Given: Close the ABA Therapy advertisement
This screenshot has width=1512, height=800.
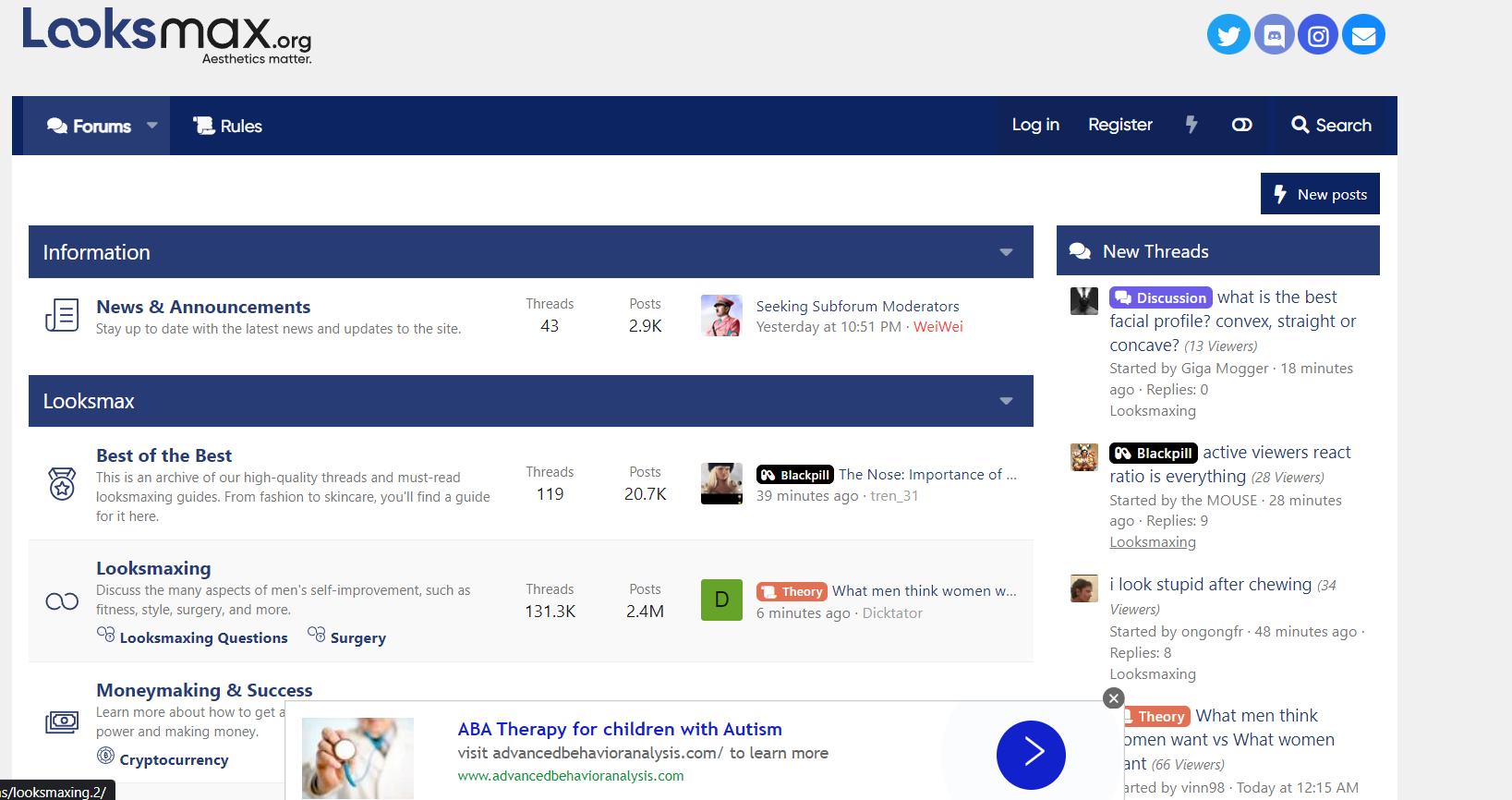Looking at the screenshot, I should pyautogui.click(x=1114, y=698).
